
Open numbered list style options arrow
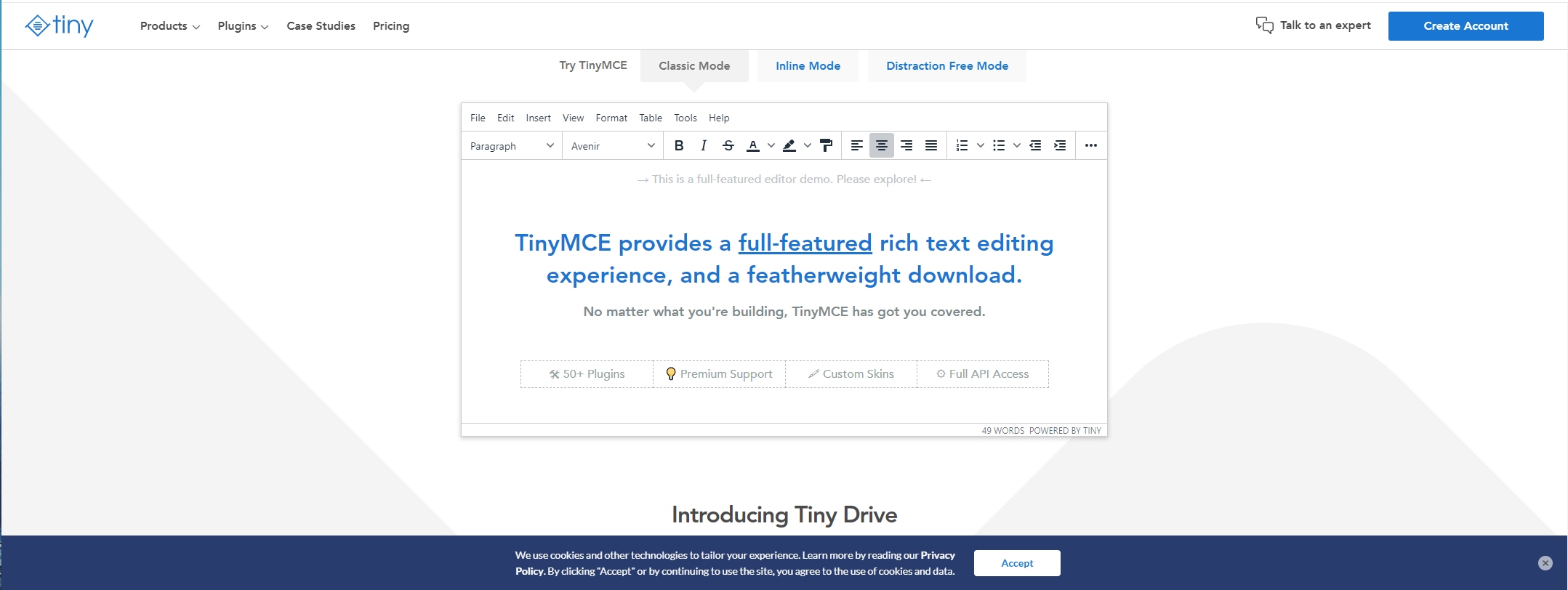pos(981,145)
